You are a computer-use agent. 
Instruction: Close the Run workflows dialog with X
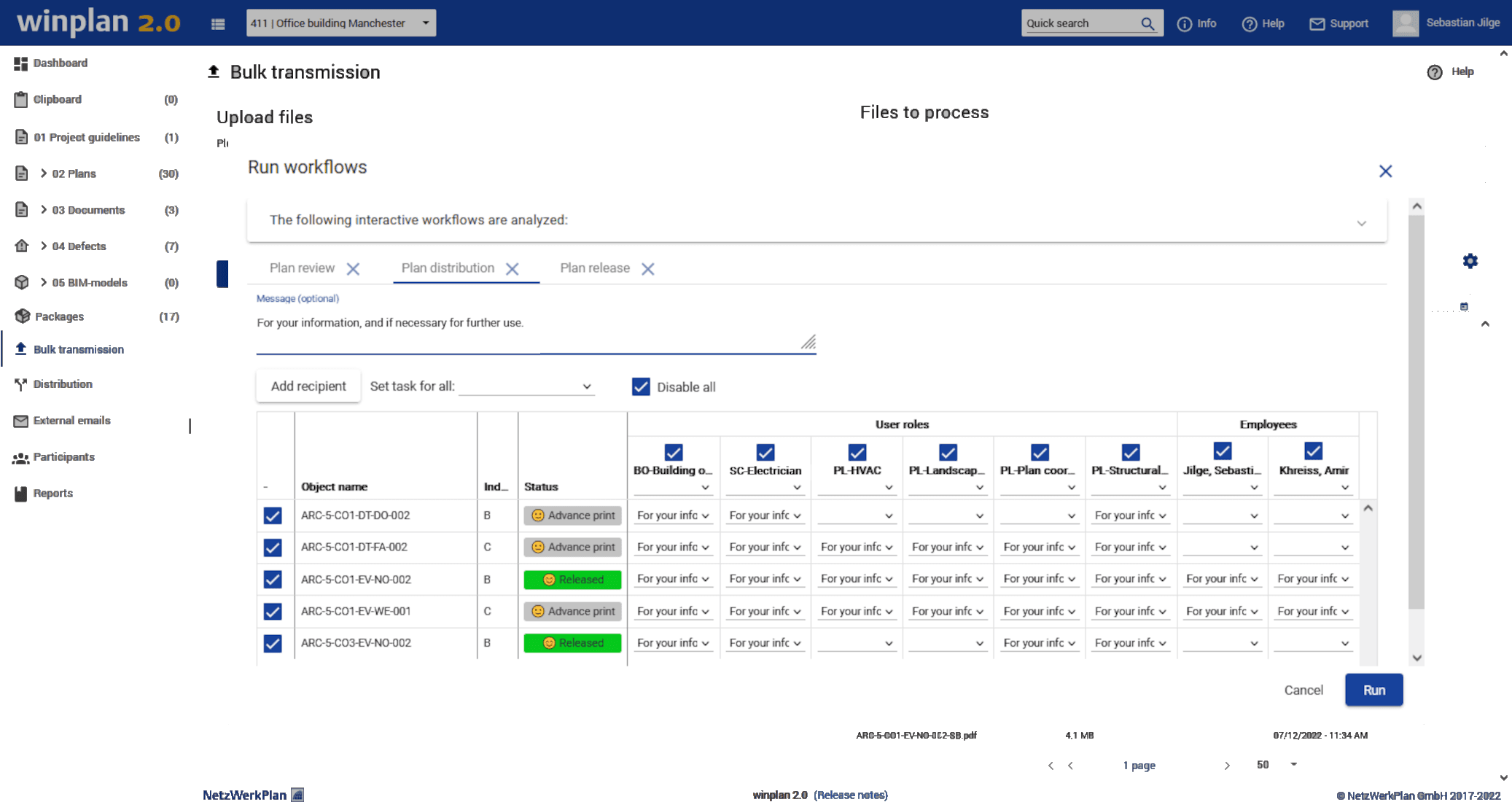coord(1385,171)
